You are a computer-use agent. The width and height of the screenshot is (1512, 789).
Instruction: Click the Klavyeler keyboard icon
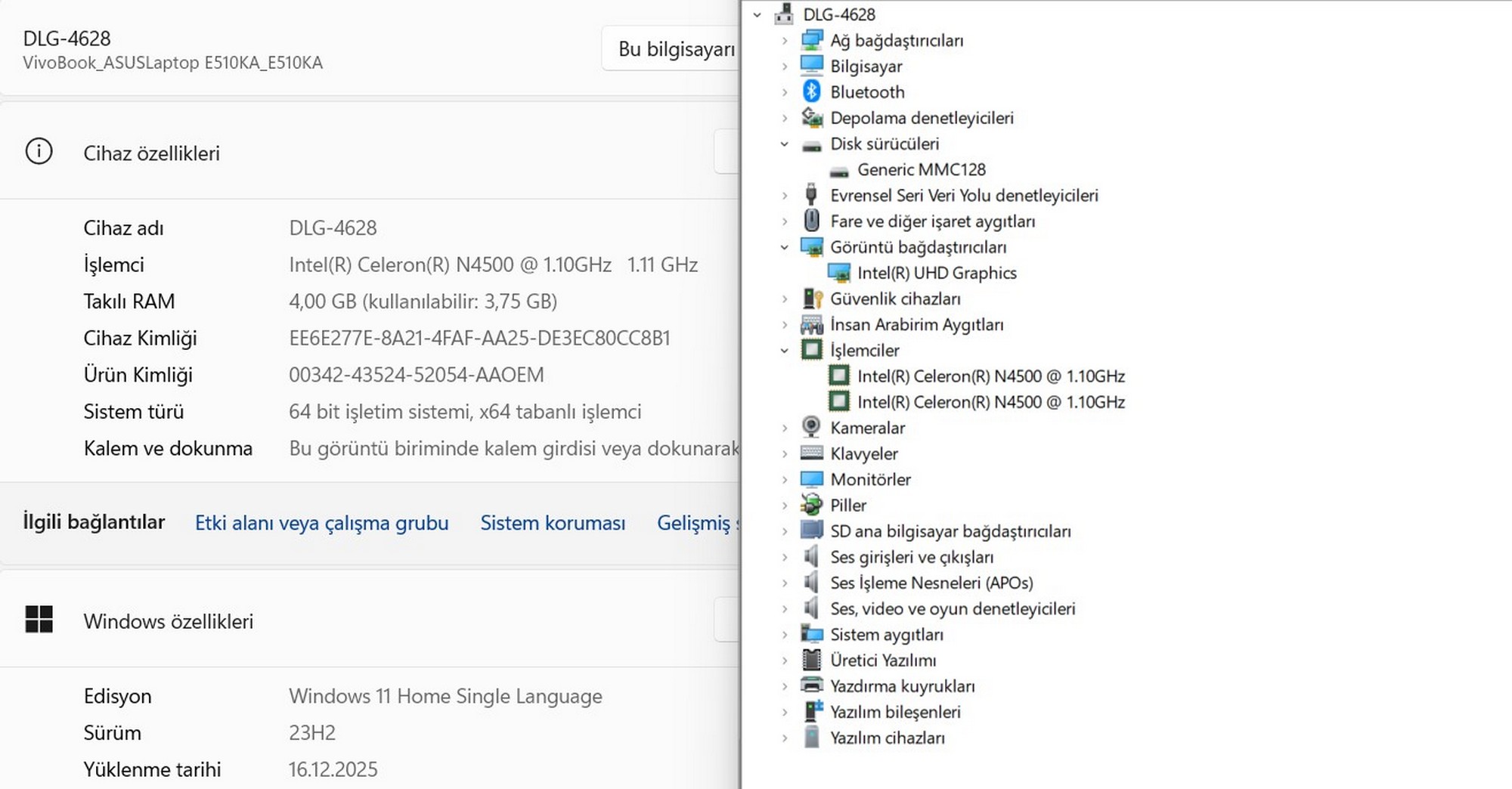coord(811,453)
